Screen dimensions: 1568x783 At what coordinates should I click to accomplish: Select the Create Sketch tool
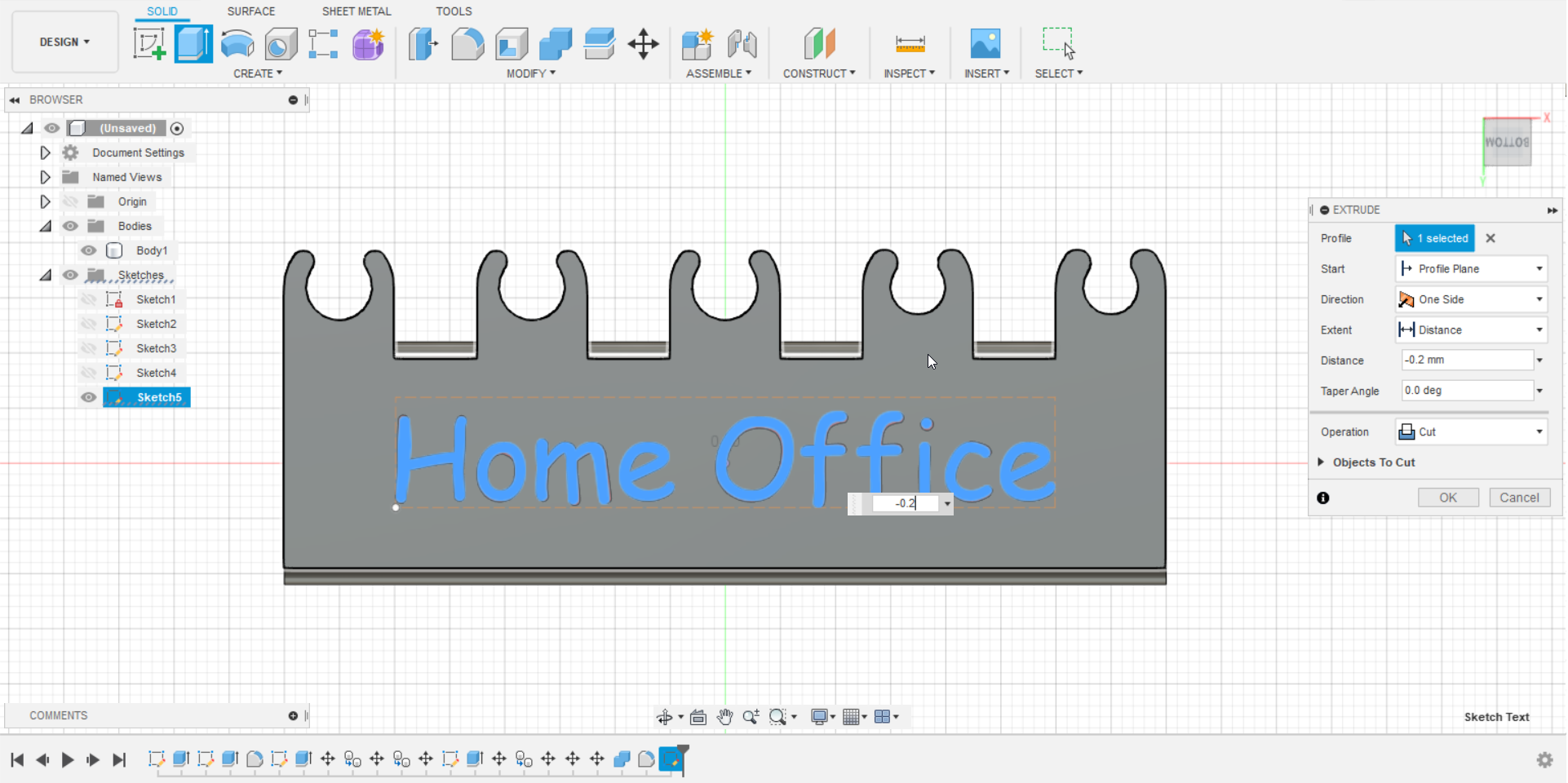pos(149,44)
